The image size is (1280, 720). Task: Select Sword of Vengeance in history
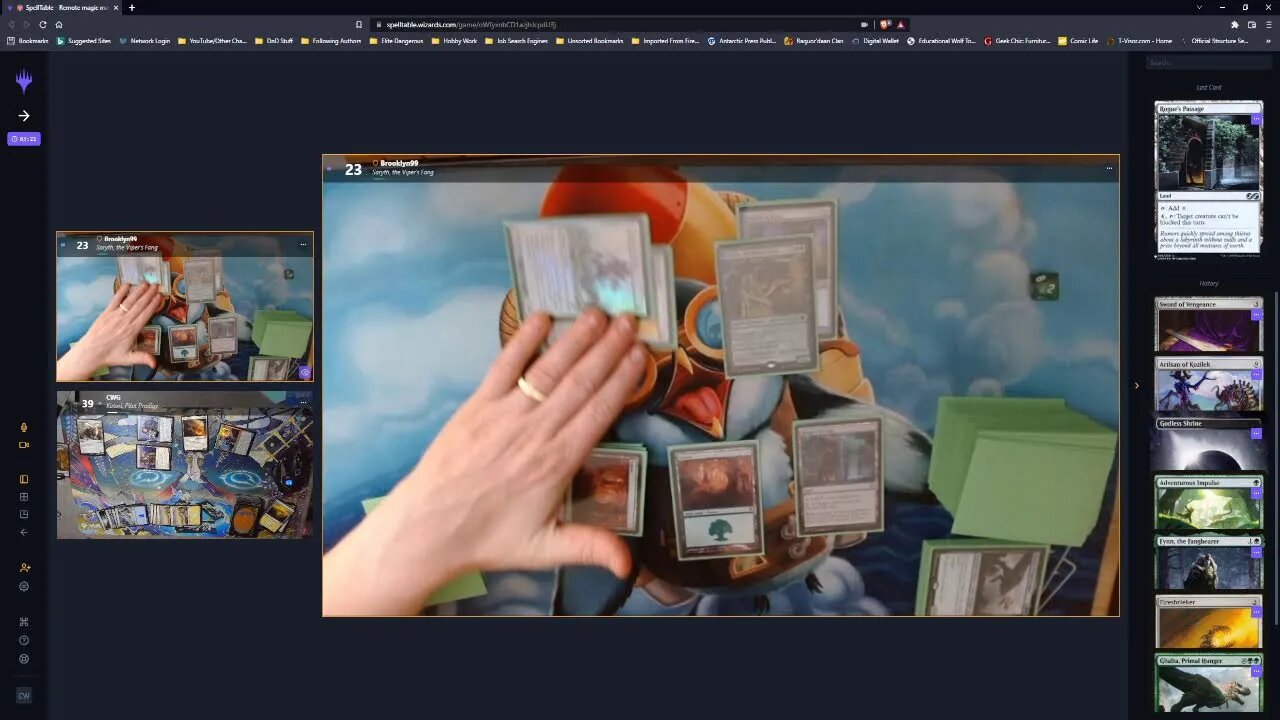[x=1209, y=324]
